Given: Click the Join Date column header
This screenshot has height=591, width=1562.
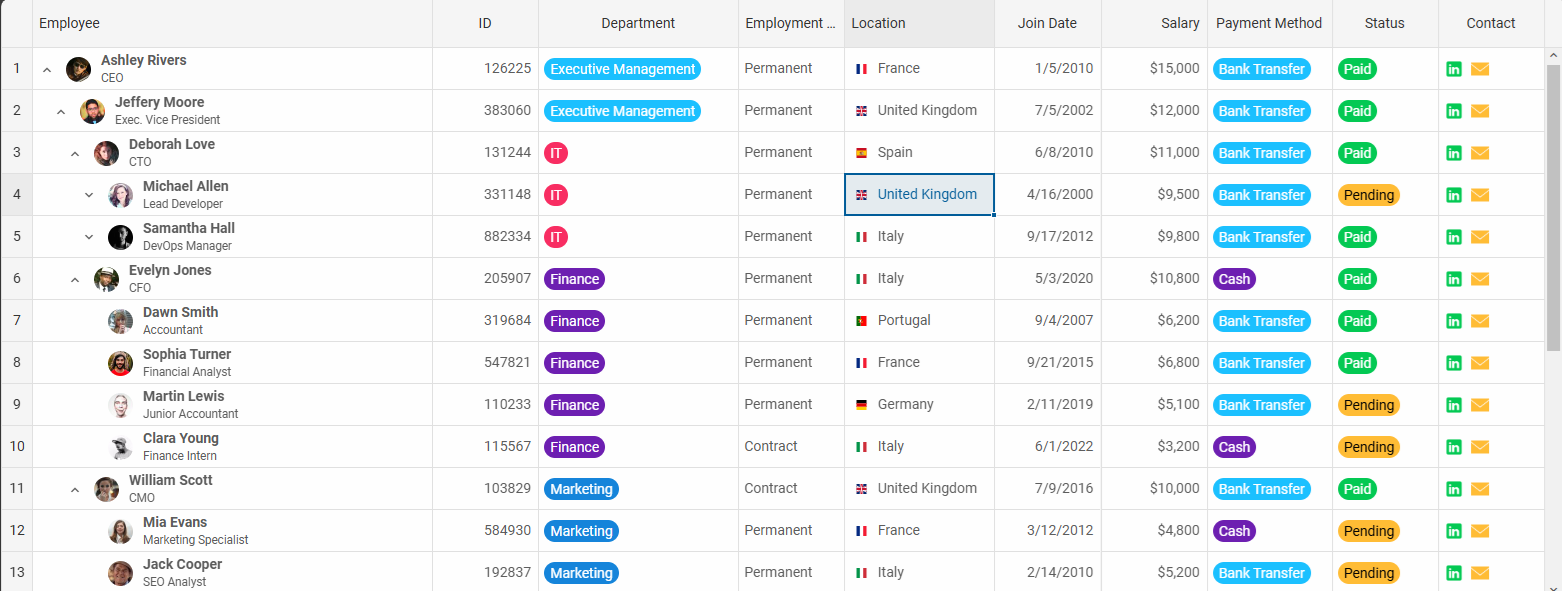Looking at the screenshot, I should (1047, 23).
